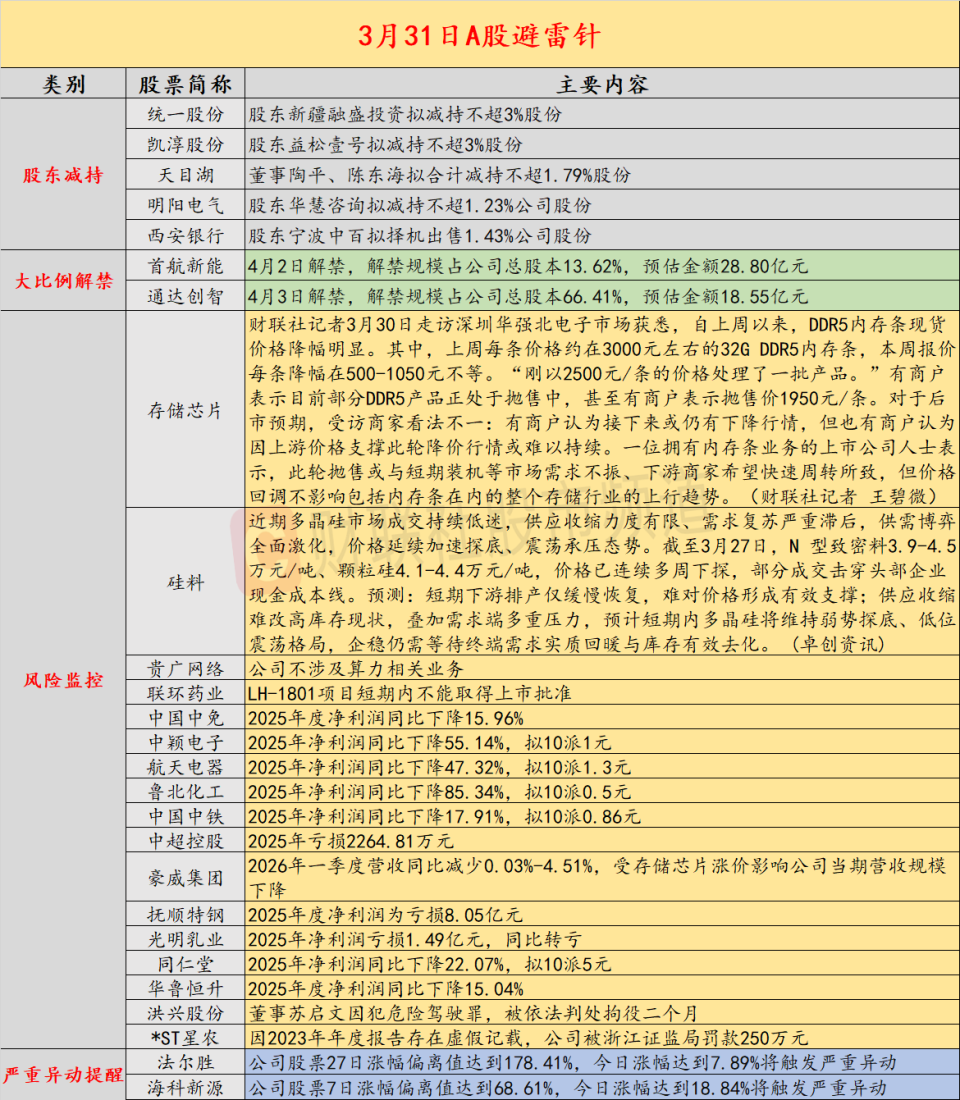Click the 严重异动提醒 category cell

(63, 1074)
